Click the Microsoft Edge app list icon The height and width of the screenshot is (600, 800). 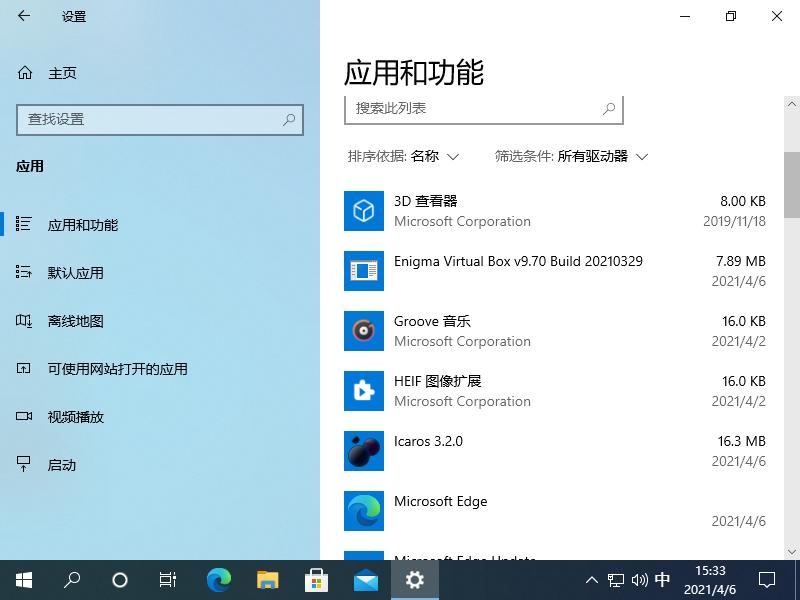point(364,511)
